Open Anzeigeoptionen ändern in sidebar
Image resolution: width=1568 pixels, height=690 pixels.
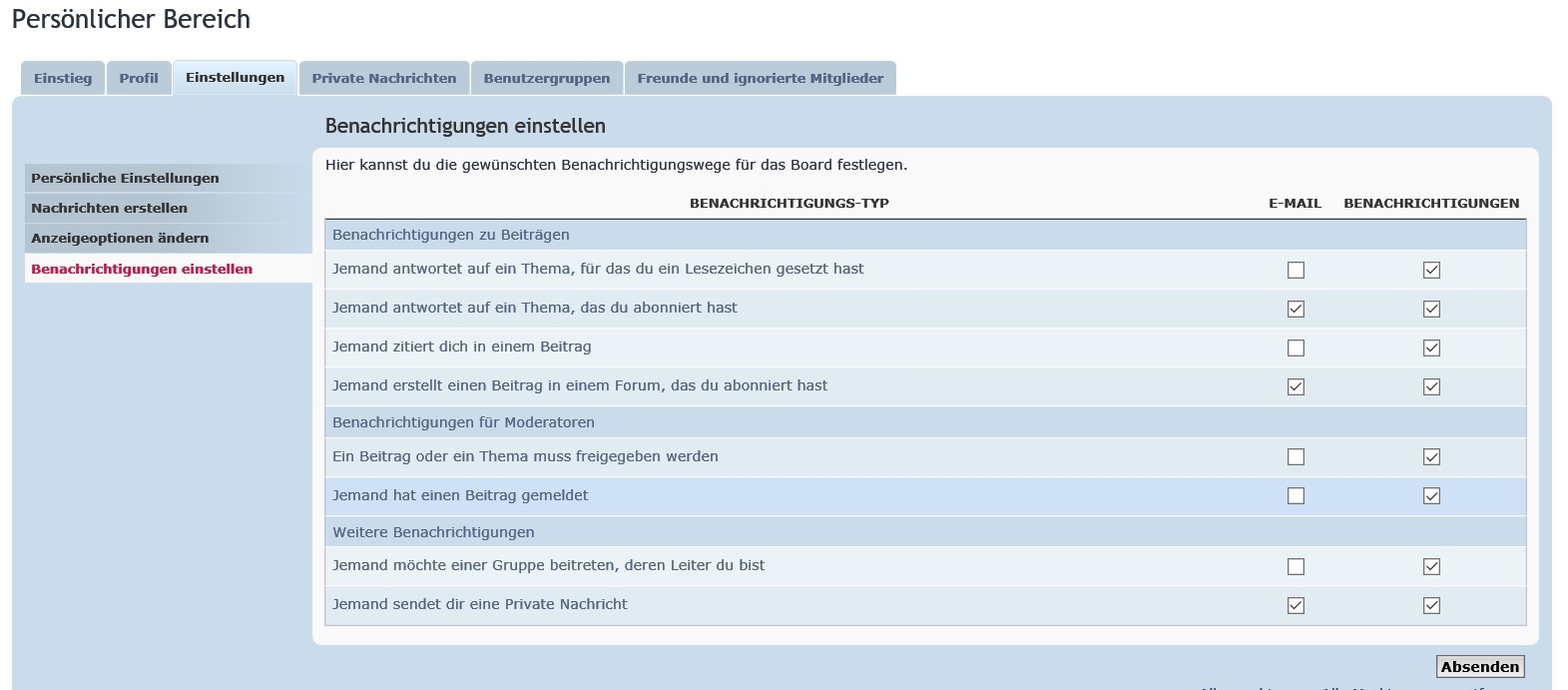[120, 238]
